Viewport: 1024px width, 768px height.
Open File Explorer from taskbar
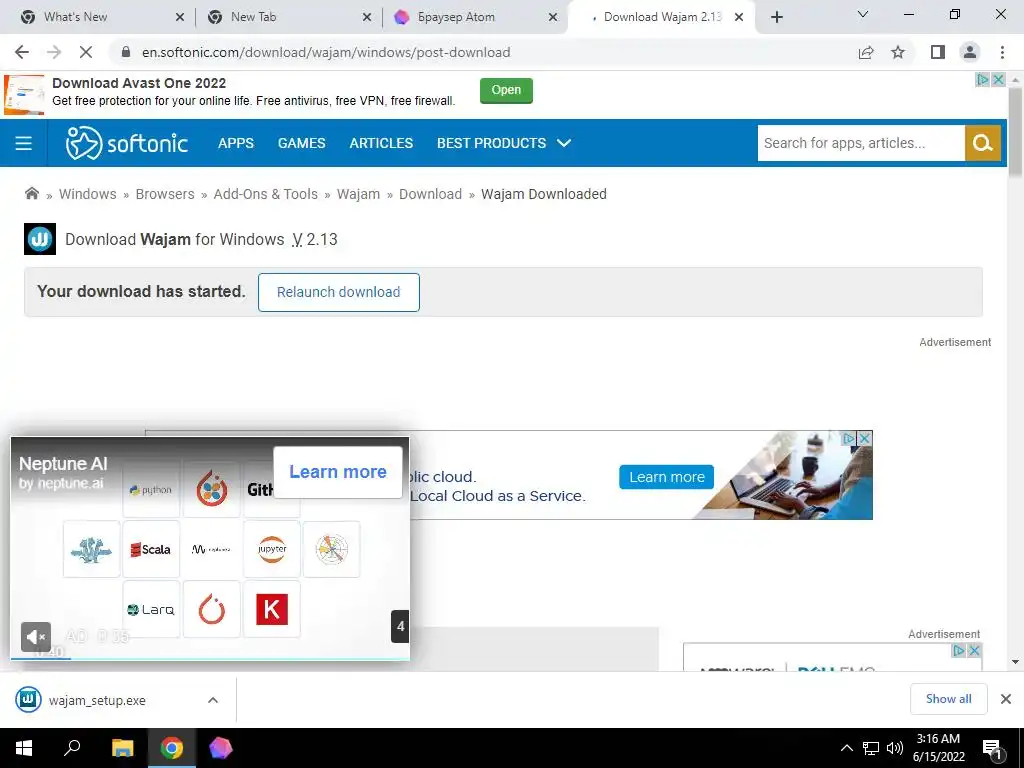(x=122, y=748)
